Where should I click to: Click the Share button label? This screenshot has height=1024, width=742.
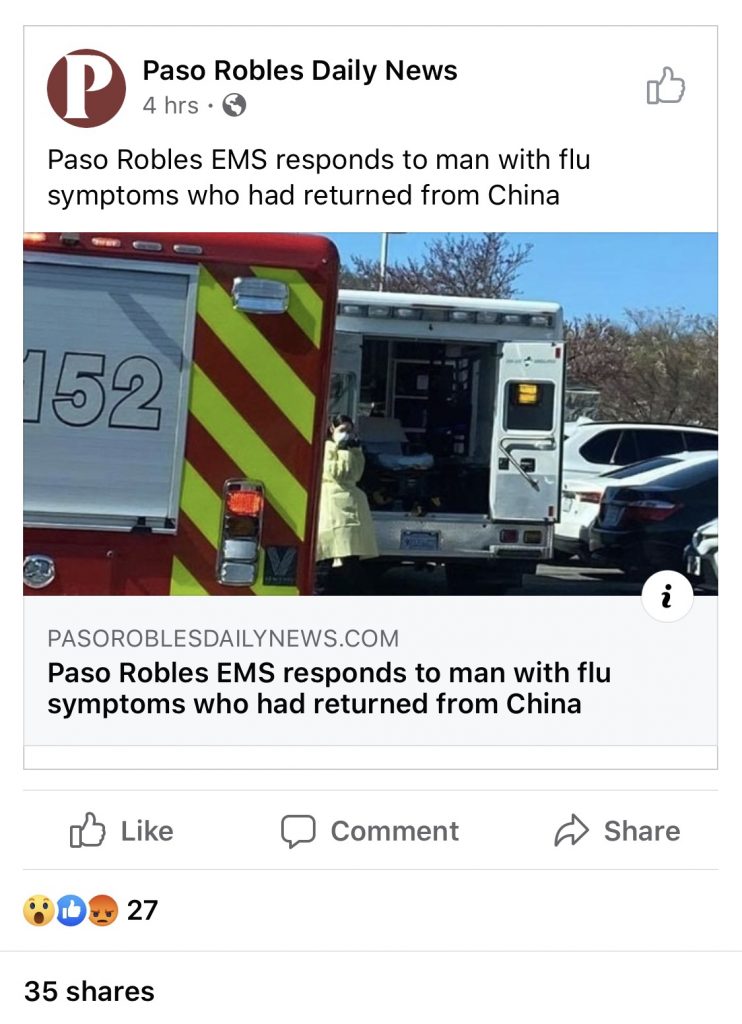point(642,831)
